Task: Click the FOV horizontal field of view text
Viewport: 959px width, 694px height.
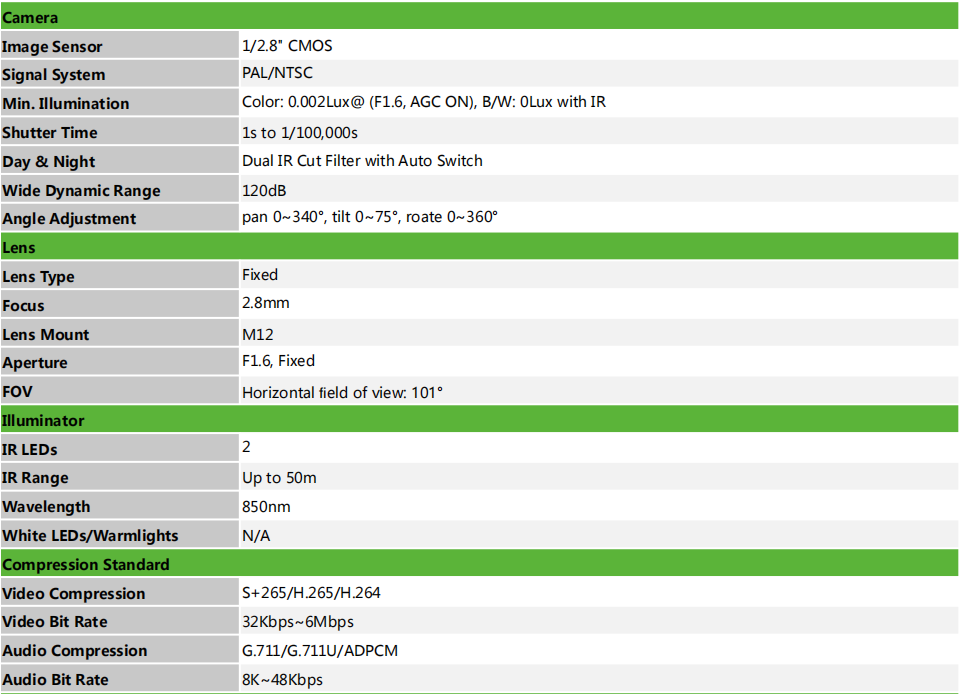Action: coord(342,393)
